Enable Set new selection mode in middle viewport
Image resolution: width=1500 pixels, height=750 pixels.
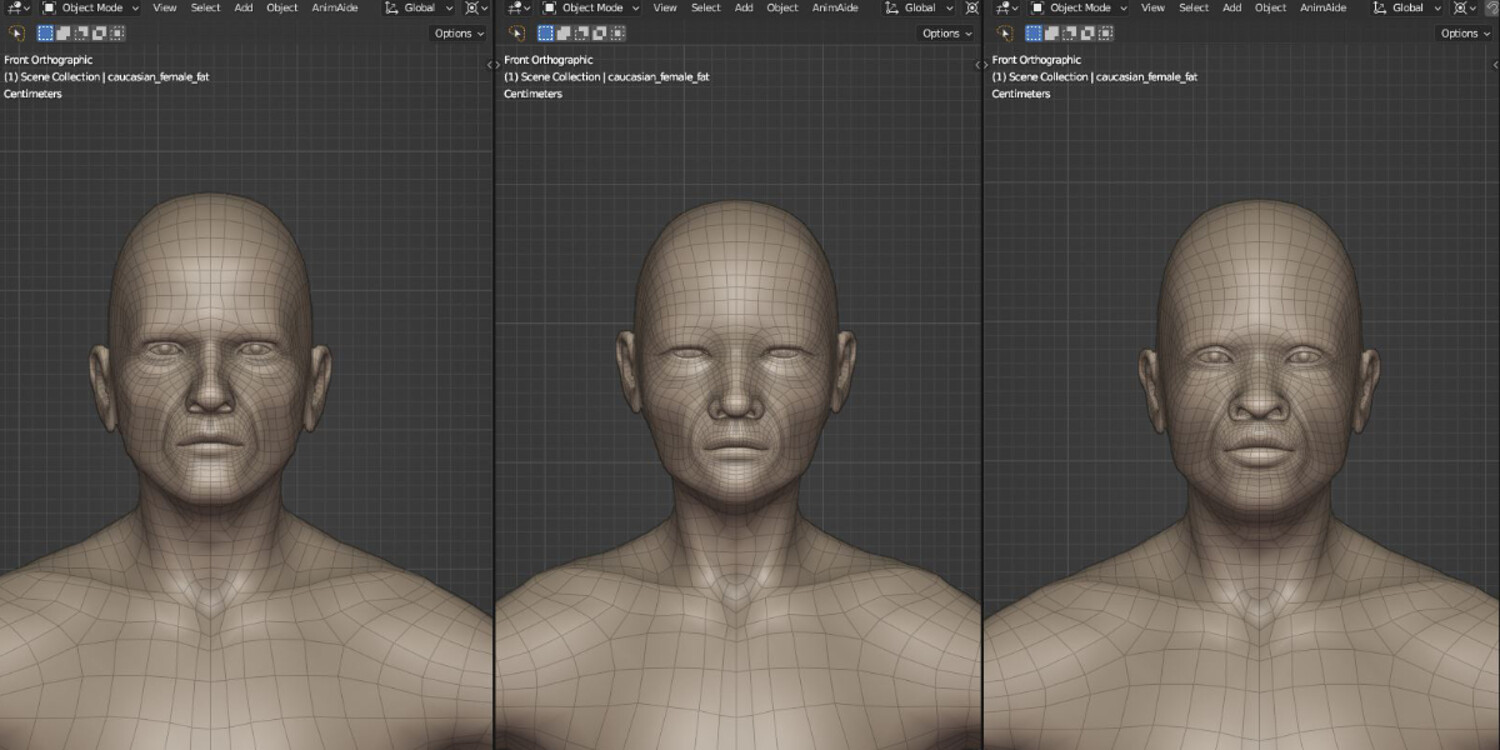pos(545,33)
